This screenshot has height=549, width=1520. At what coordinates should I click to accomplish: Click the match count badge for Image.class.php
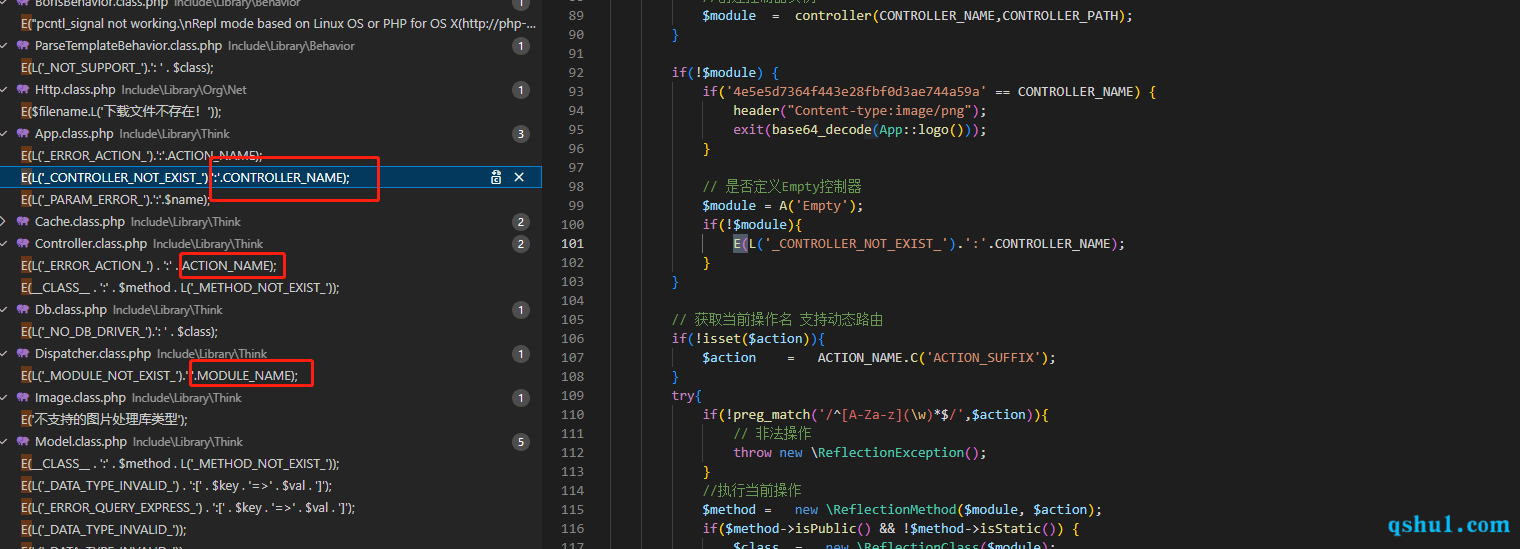click(520, 398)
